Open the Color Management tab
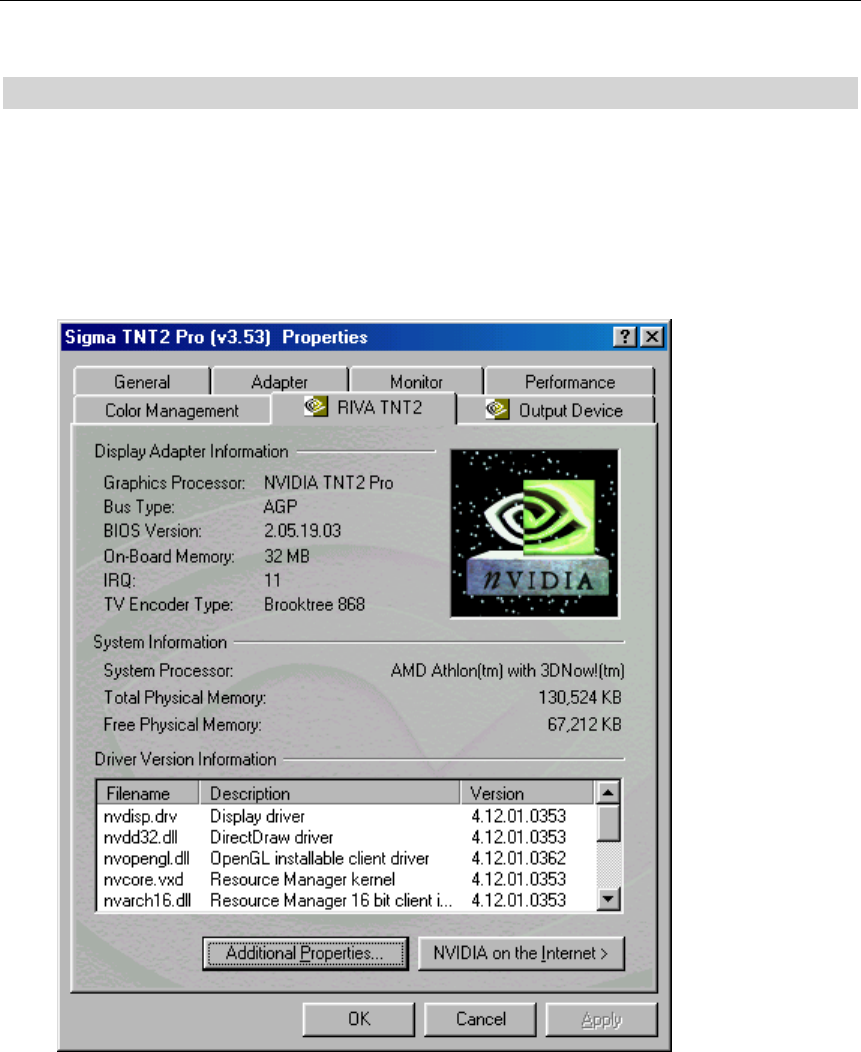Image resolution: width=861 pixels, height=1052 pixels. 172,411
